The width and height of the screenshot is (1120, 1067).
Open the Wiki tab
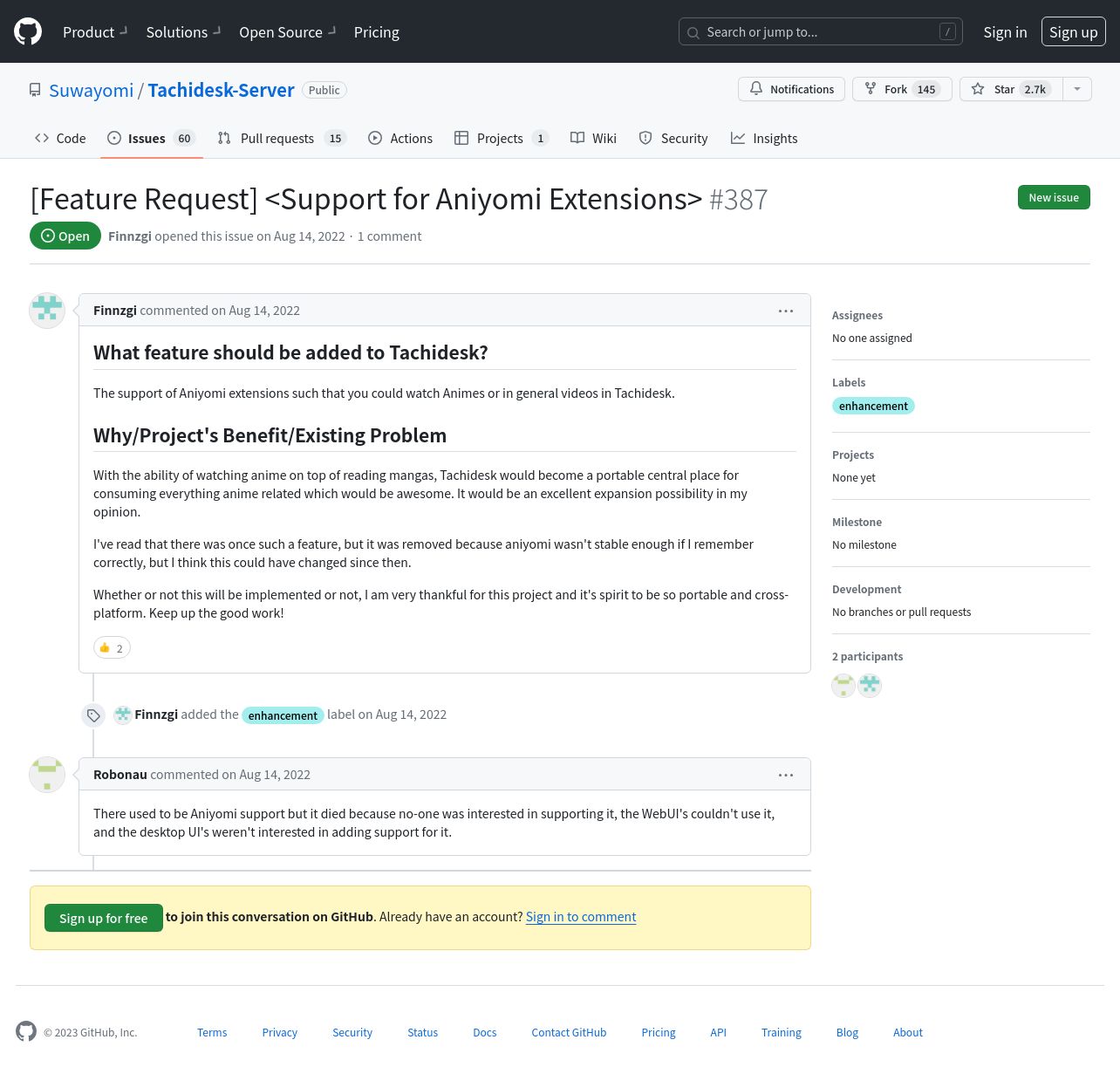coord(593,139)
